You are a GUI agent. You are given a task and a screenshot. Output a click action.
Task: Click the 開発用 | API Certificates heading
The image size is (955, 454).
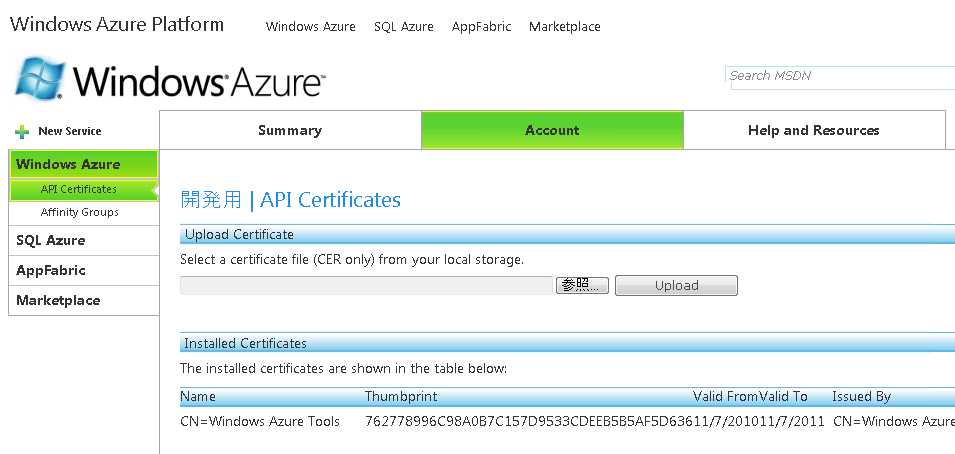click(x=291, y=200)
